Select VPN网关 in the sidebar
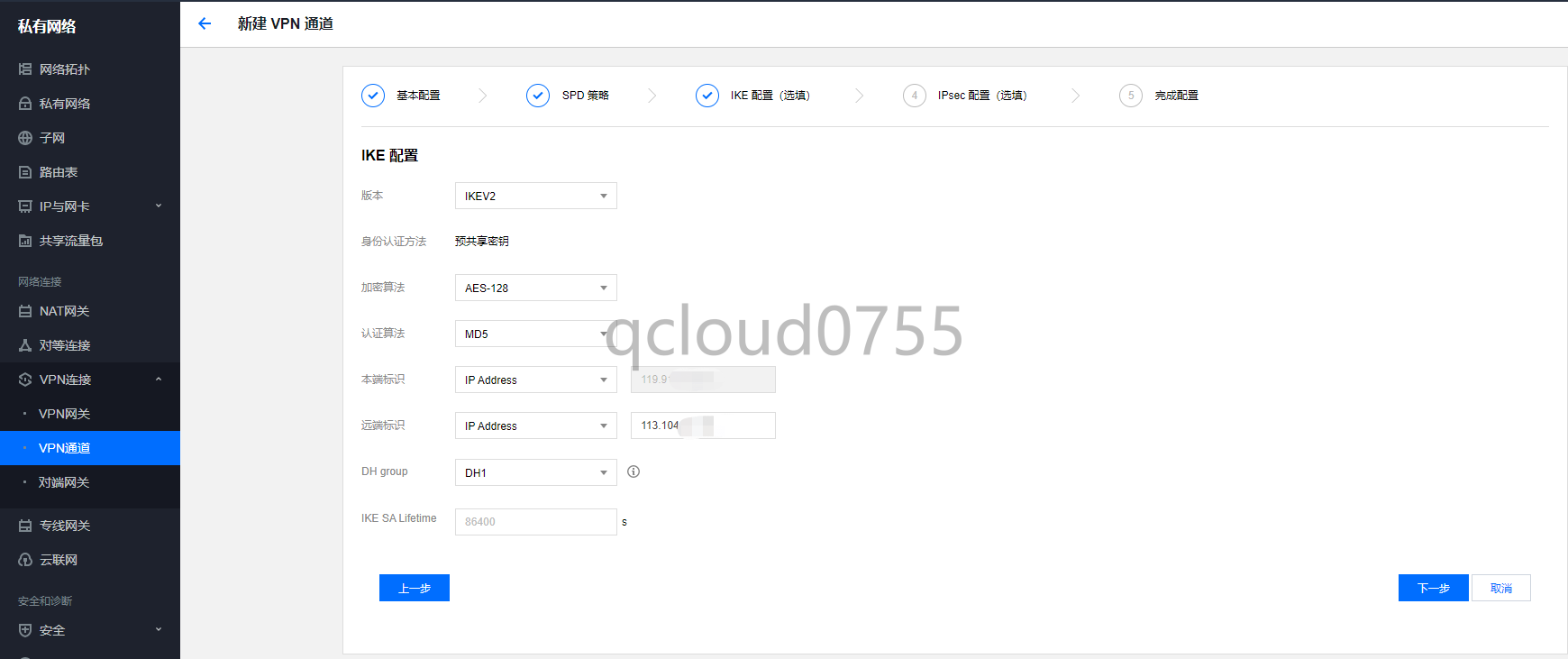 click(x=64, y=414)
